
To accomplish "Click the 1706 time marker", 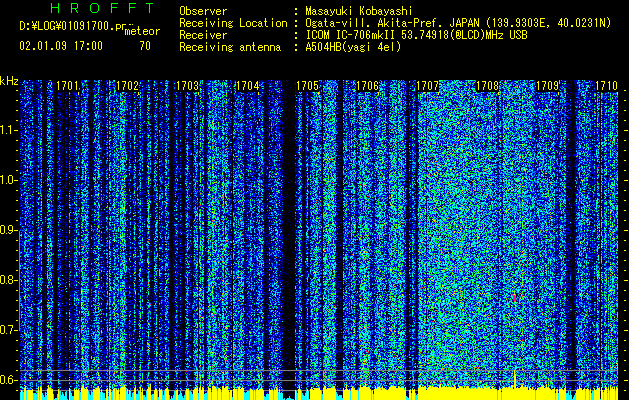I will pyautogui.click(x=367, y=86).
